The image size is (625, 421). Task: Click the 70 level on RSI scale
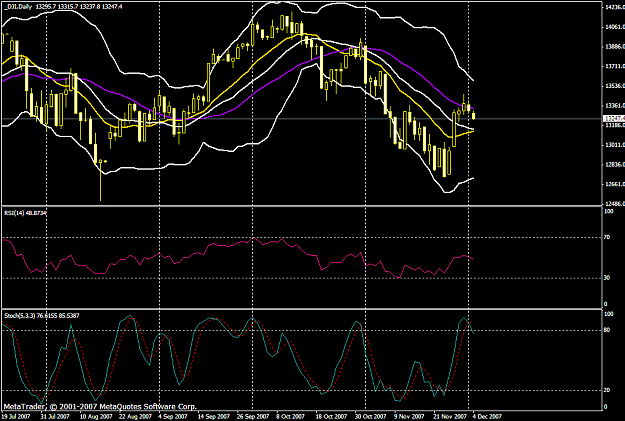pos(607,237)
